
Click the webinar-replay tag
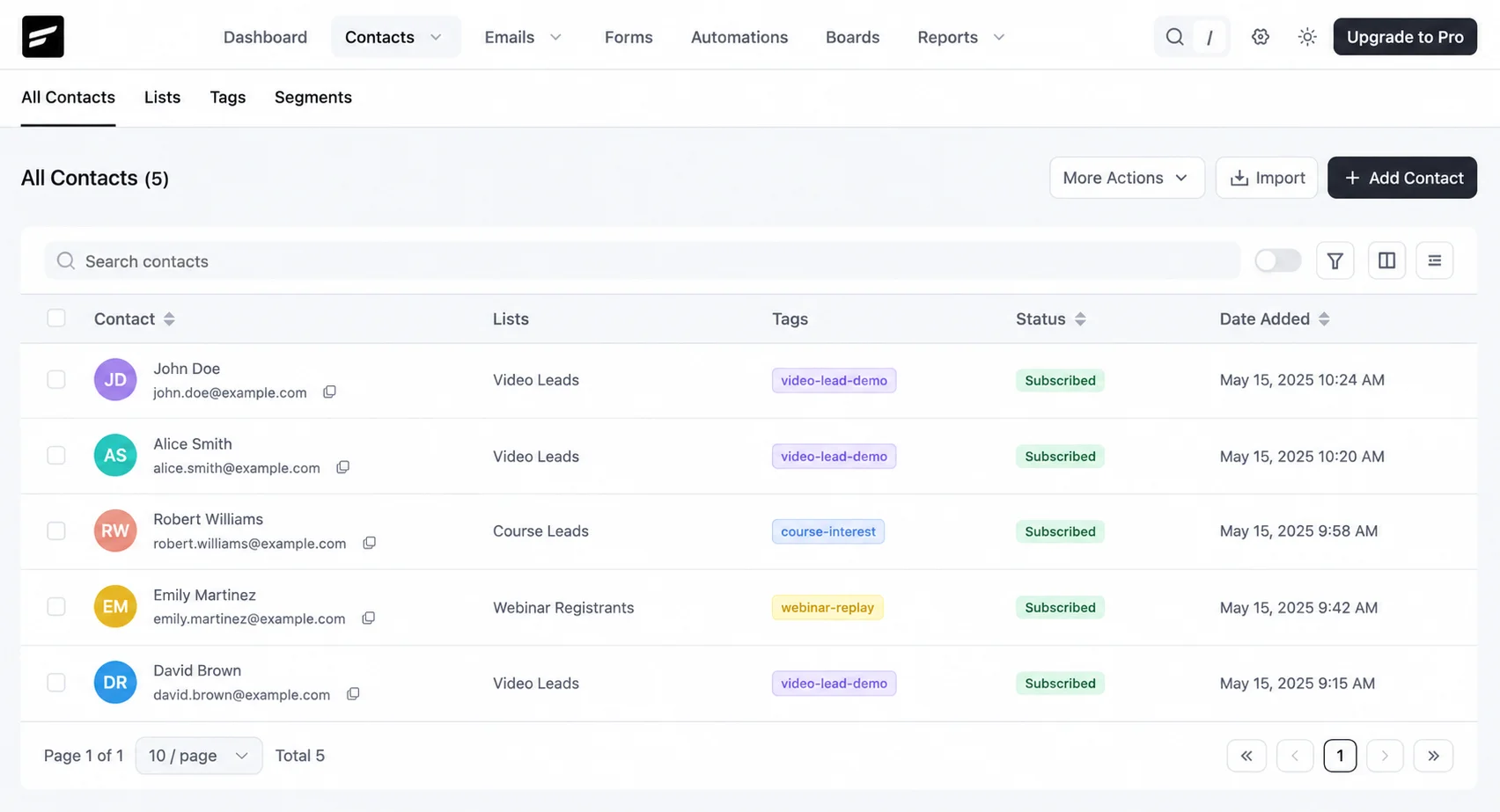(827, 607)
